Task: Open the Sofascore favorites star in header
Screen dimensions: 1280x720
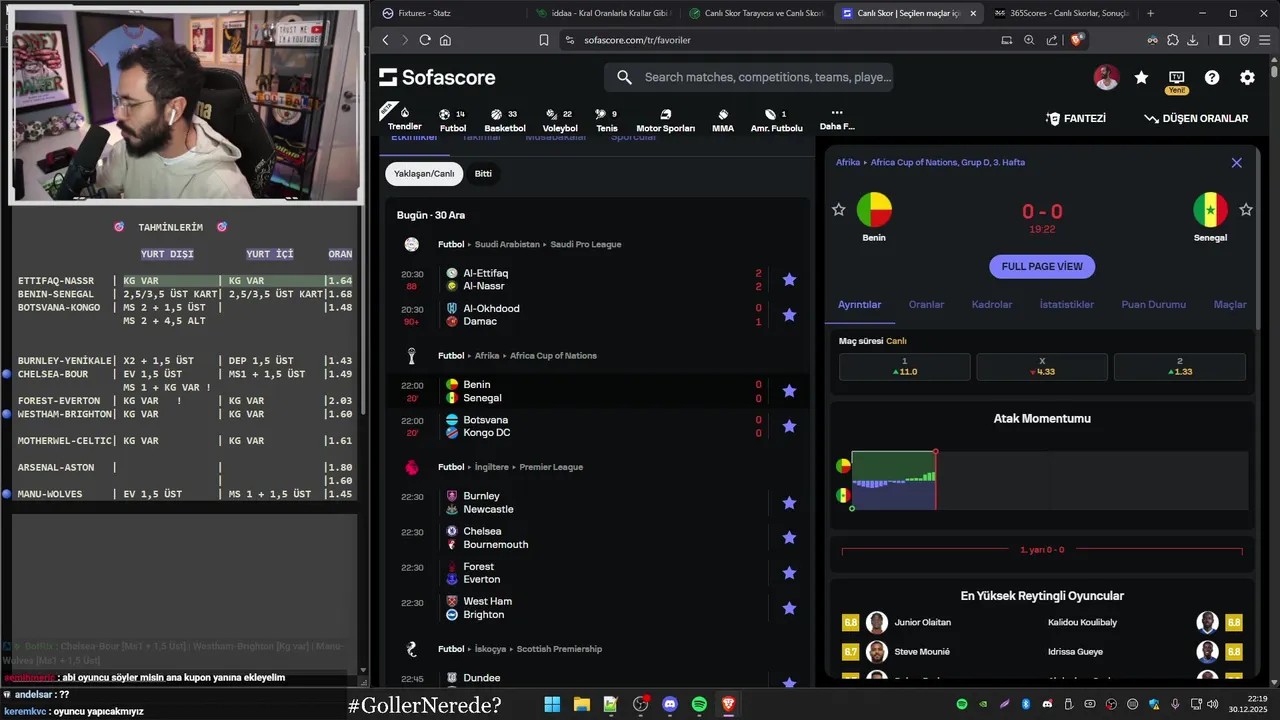Action: point(1141,77)
